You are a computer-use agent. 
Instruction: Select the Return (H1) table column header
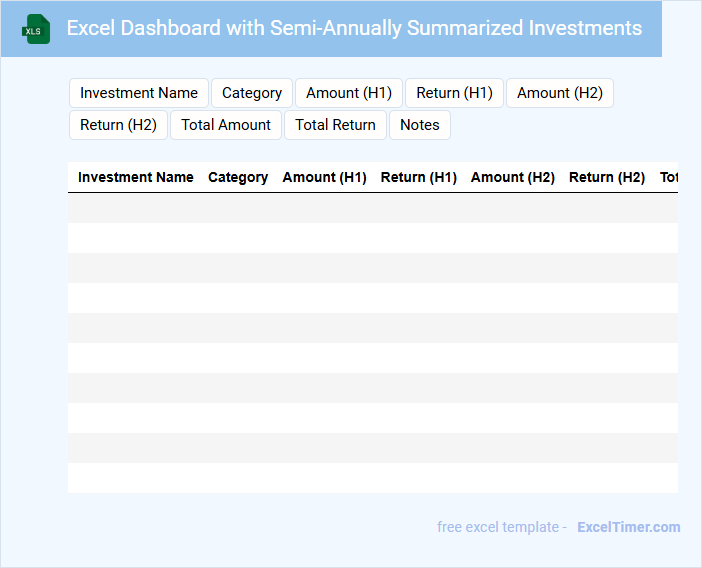[x=419, y=177]
